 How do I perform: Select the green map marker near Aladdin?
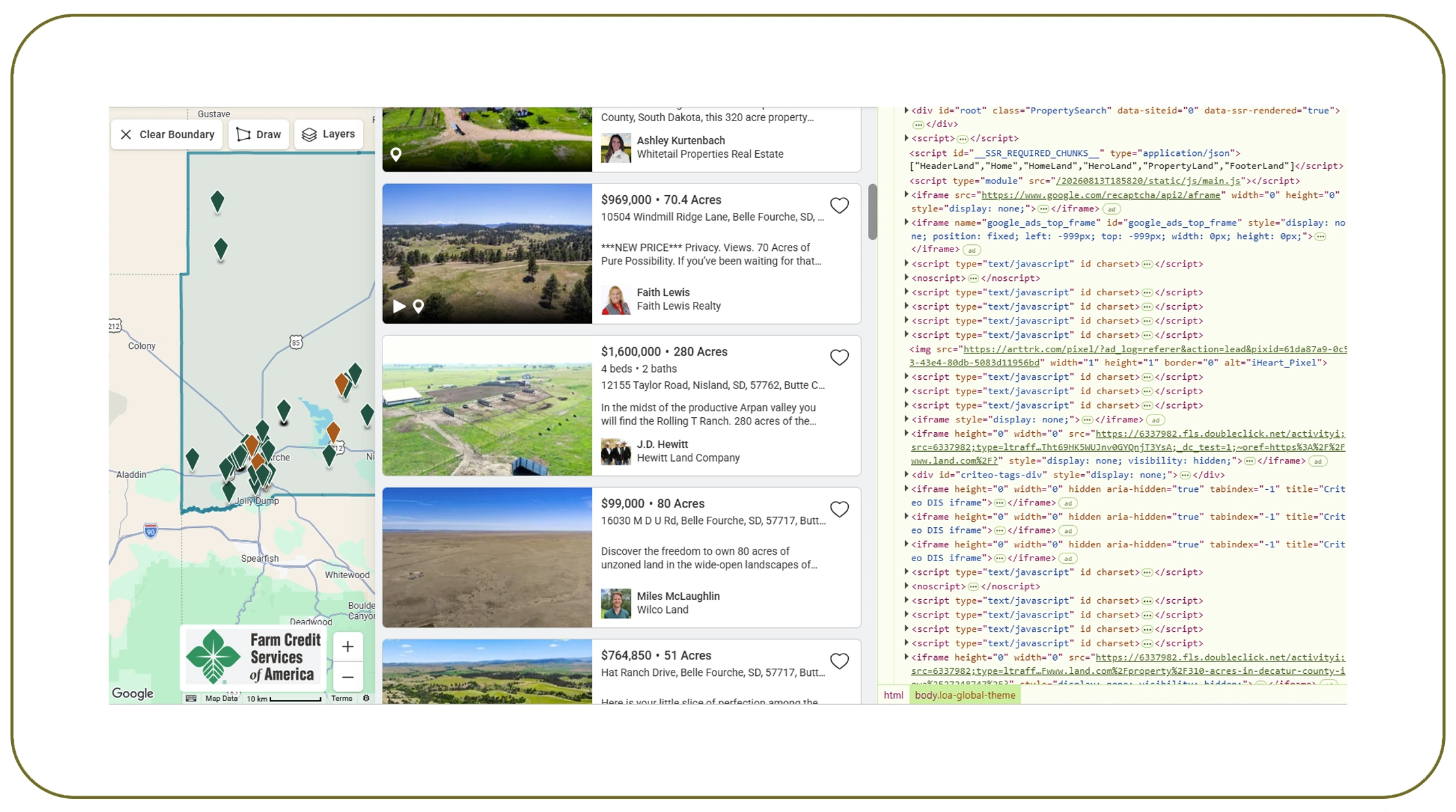[x=192, y=458]
